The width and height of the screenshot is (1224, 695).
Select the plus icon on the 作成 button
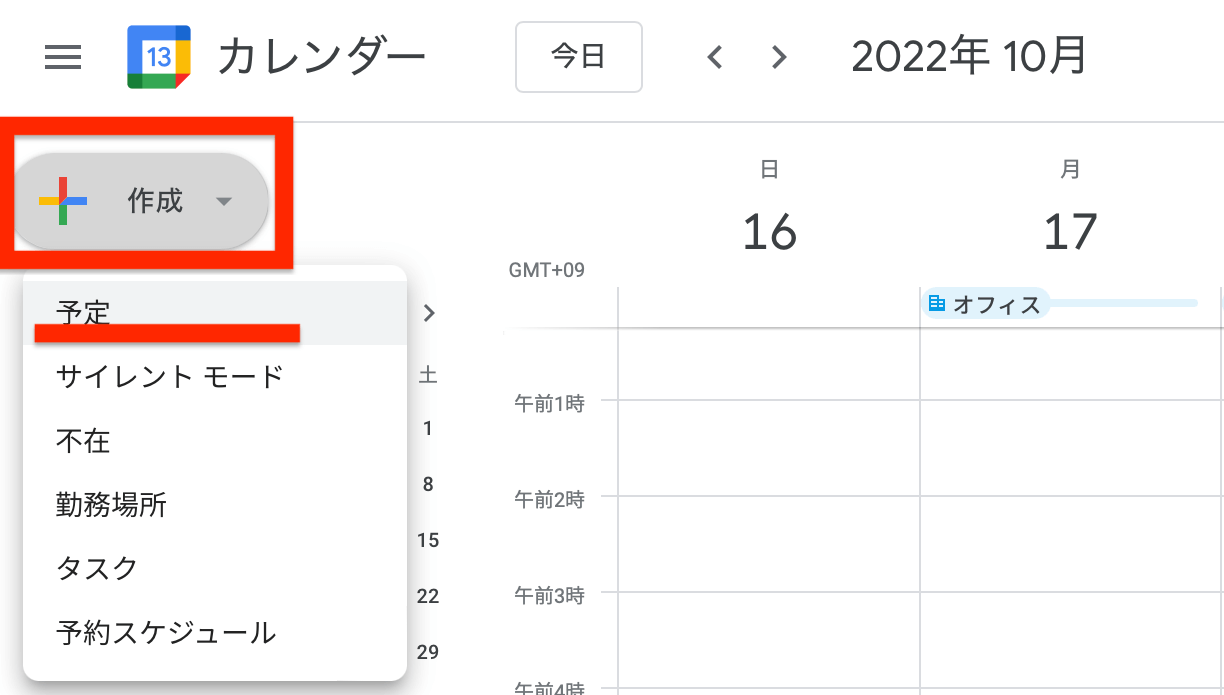pos(63,200)
